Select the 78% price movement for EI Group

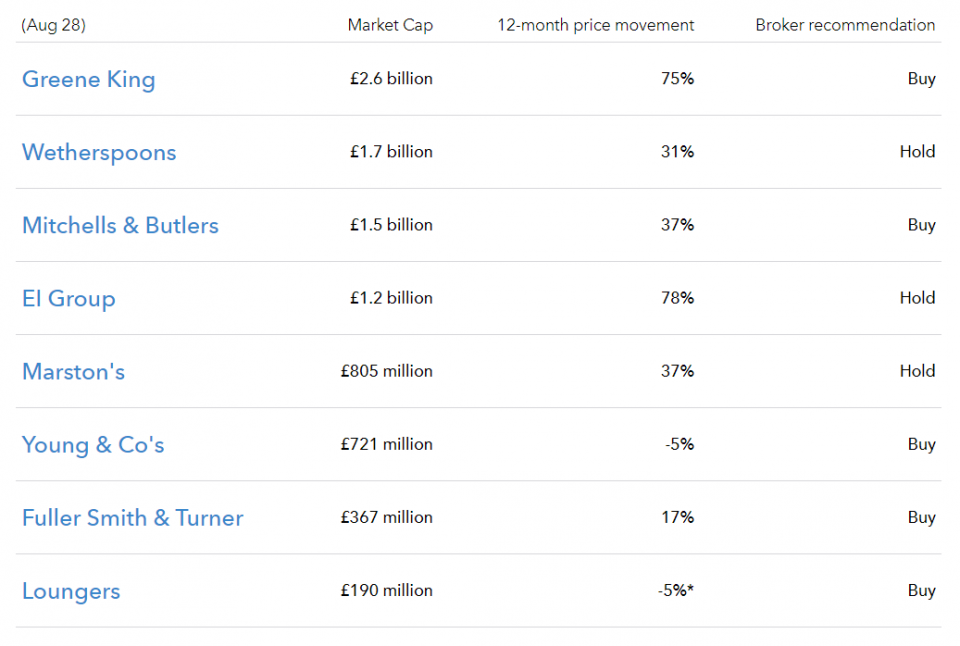tap(678, 298)
